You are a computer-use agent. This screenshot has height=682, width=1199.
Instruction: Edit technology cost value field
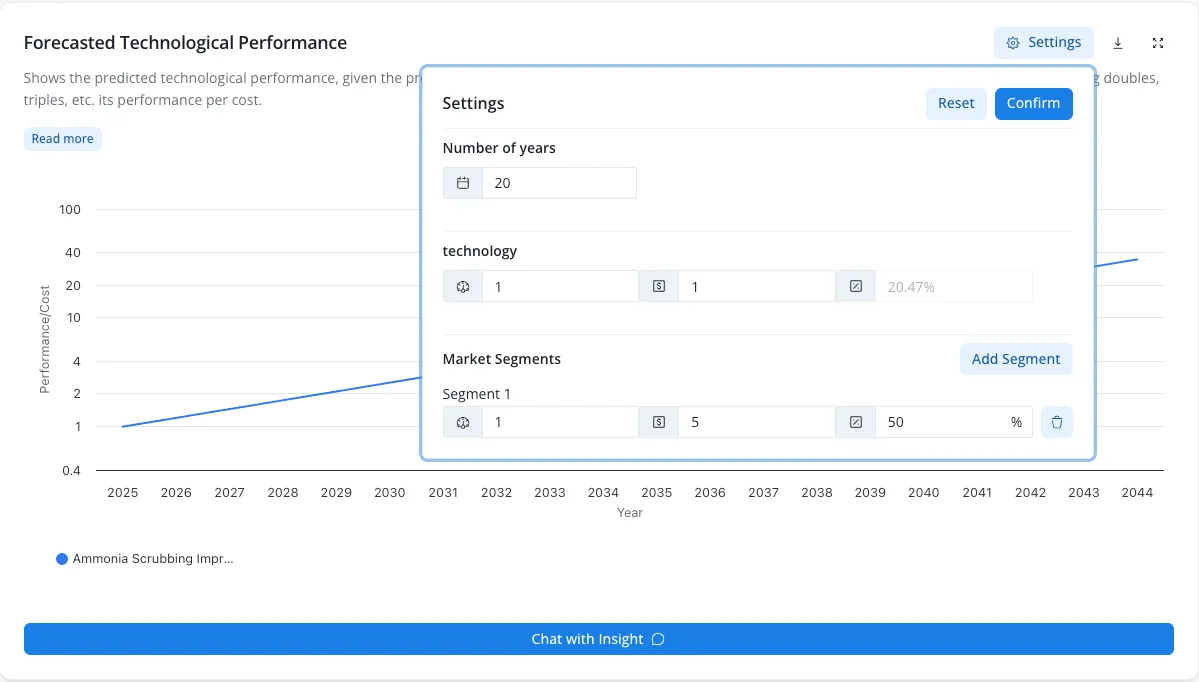(x=756, y=287)
